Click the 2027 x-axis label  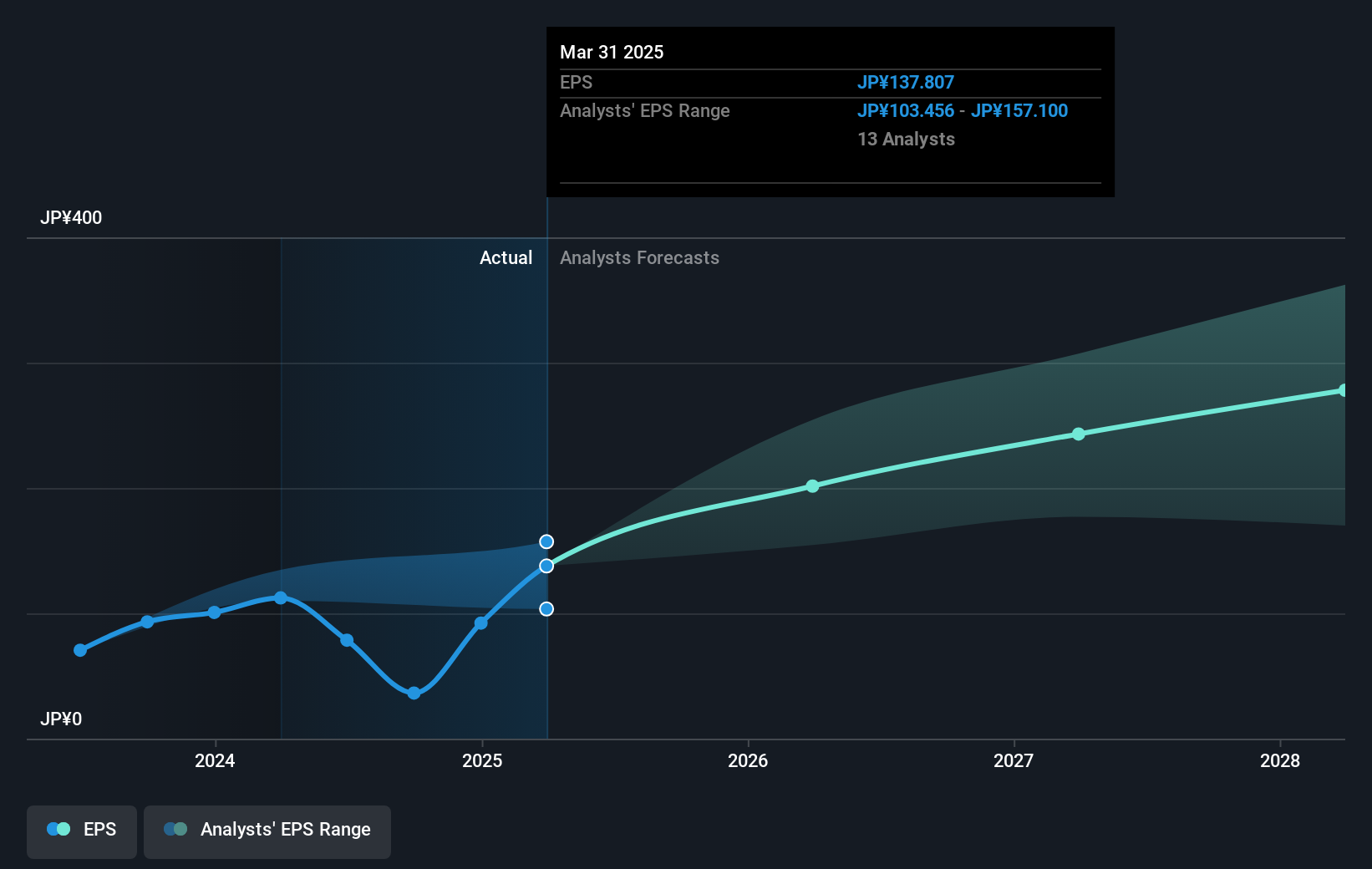point(1014,760)
